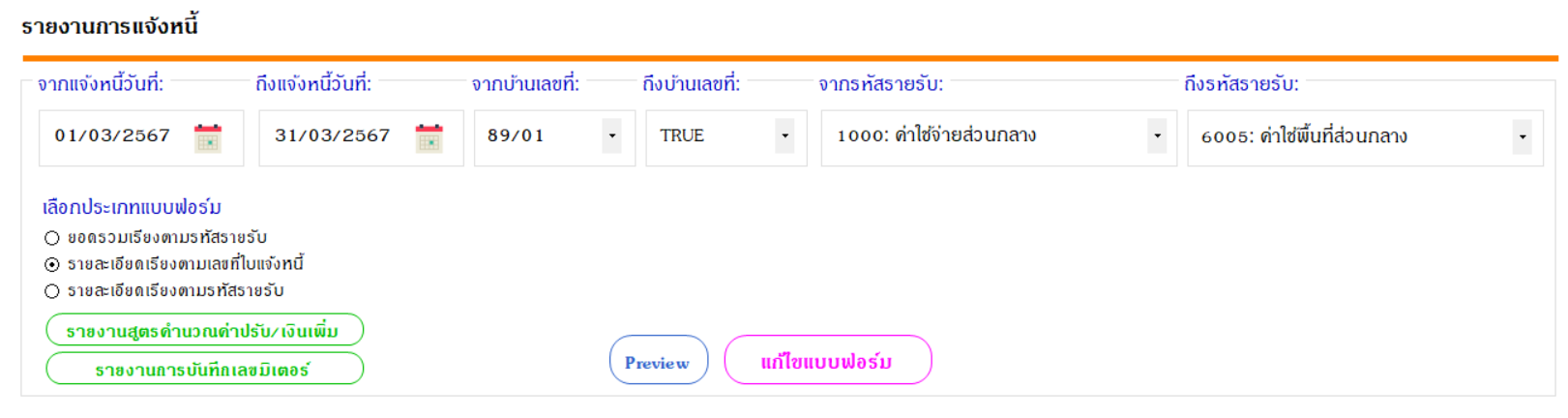Open รายงานการบันทึกเลขมิเตอร์ report
This screenshot has width=1568, height=418.
coord(205,369)
